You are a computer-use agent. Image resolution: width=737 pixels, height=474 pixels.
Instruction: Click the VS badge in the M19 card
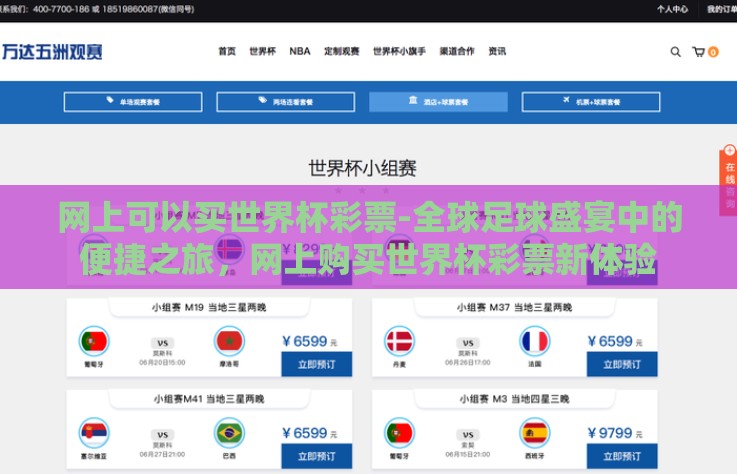tap(163, 343)
